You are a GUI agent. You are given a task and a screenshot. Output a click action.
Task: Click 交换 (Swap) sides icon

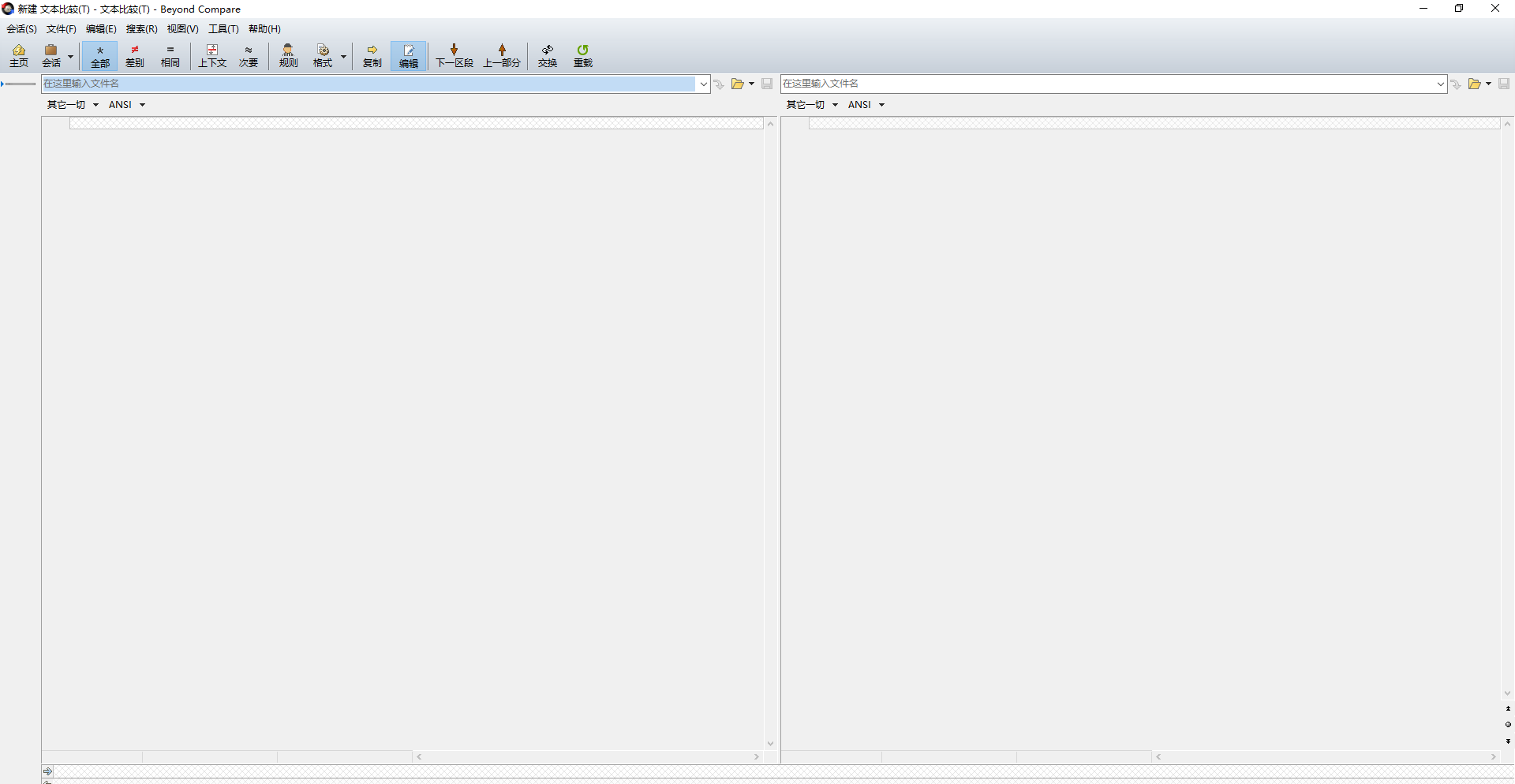click(x=548, y=56)
